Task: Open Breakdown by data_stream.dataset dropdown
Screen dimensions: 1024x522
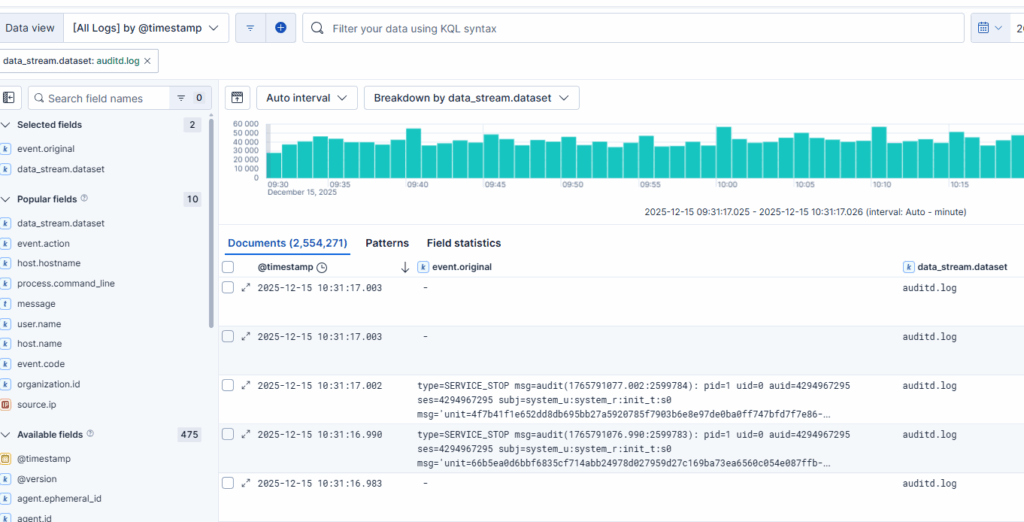Action: pyautogui.click(x=471, y=98)
